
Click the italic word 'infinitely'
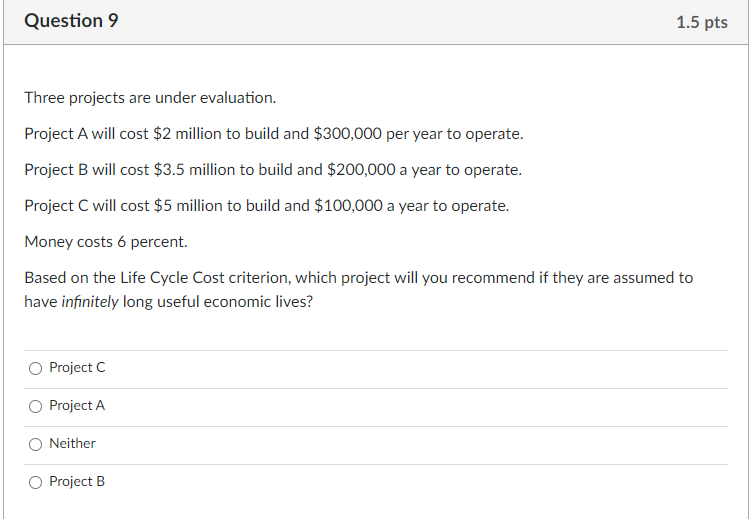pos(90,302)
